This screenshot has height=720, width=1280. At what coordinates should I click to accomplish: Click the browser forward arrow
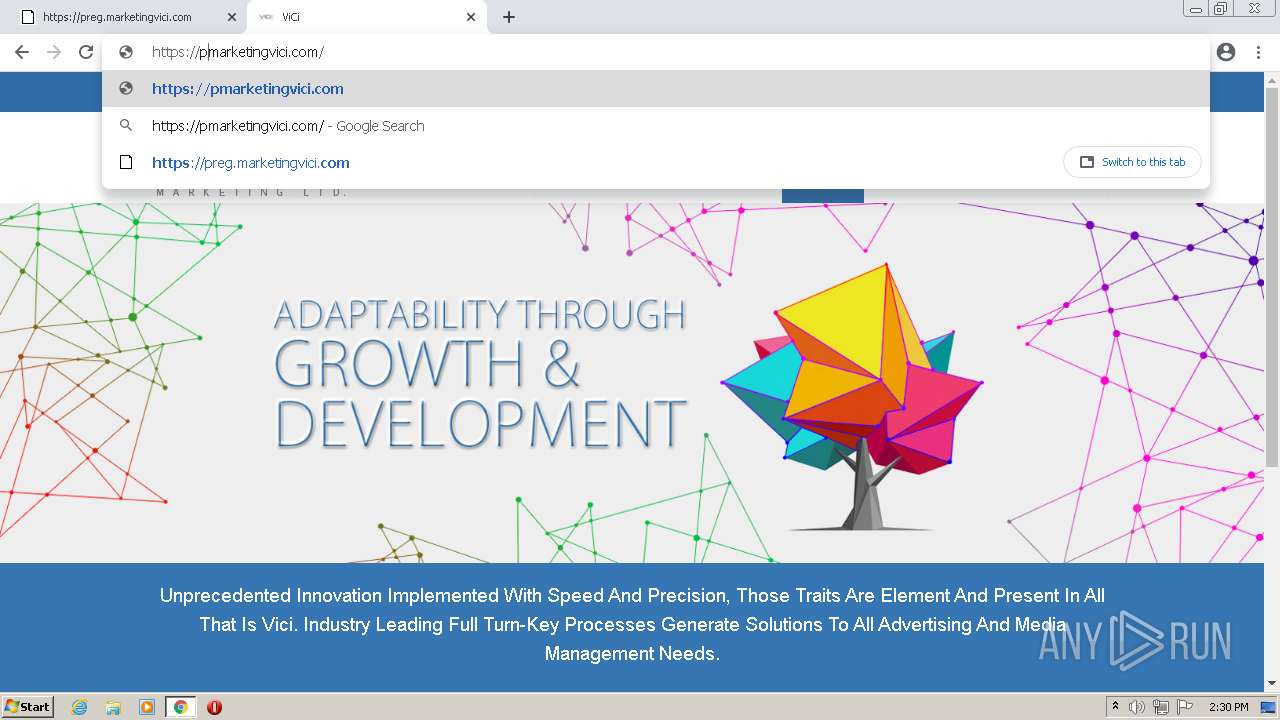(54, 52)
